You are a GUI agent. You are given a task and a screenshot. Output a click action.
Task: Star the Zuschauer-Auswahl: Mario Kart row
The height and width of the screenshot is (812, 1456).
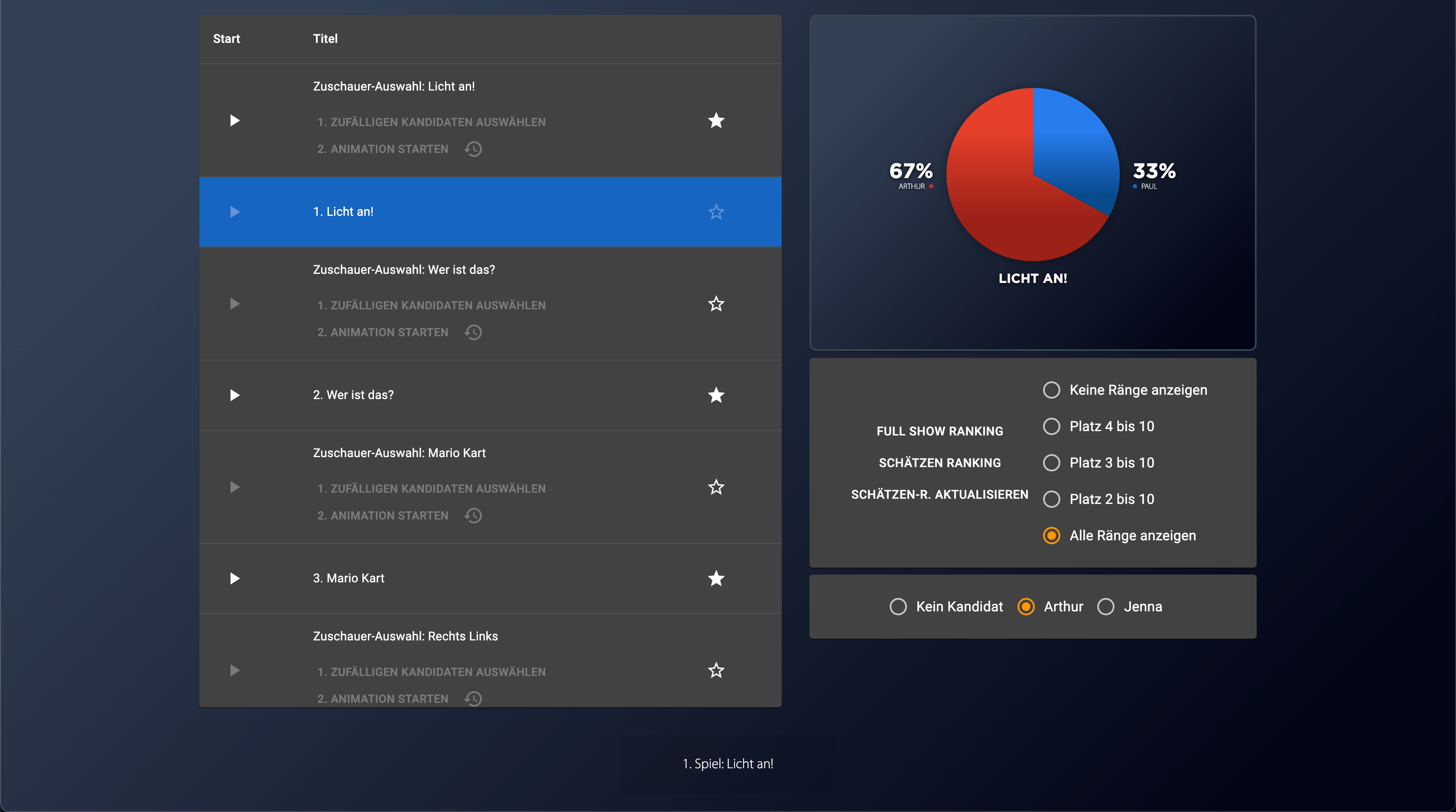pos(715,487)
